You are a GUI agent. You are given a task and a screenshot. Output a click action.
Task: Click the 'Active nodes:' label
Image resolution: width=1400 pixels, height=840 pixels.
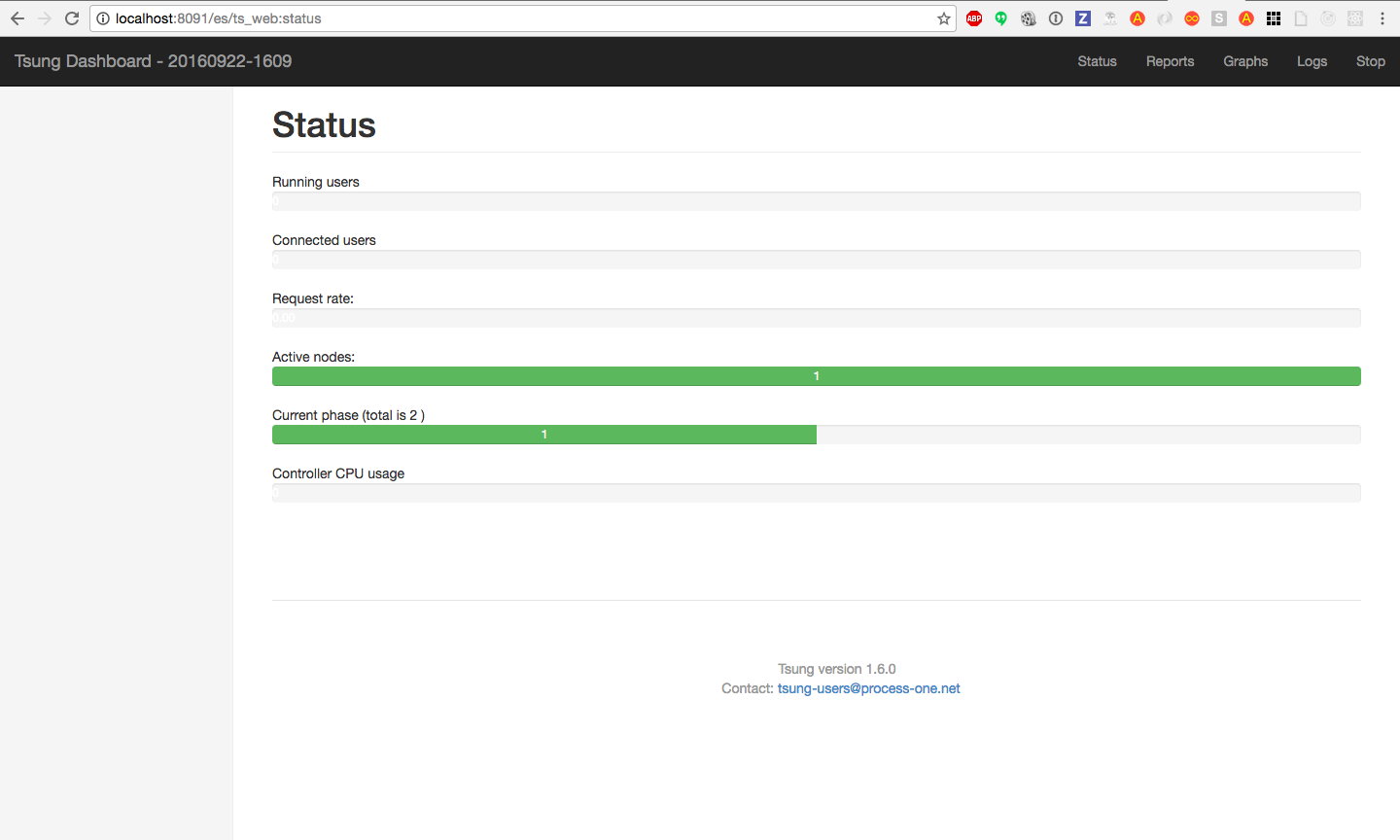tap(313, 357)
